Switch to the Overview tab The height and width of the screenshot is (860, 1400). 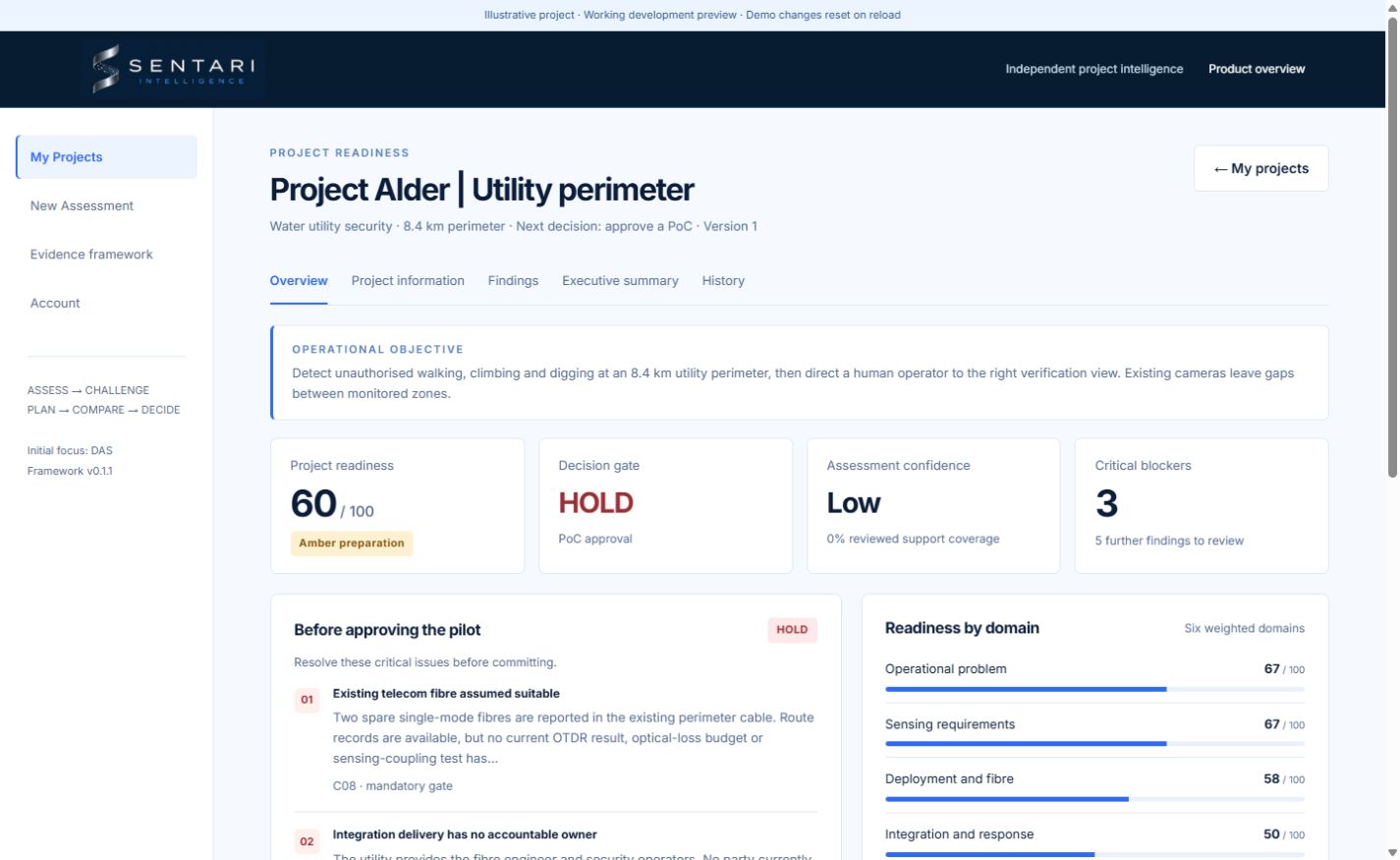[299, 281]
